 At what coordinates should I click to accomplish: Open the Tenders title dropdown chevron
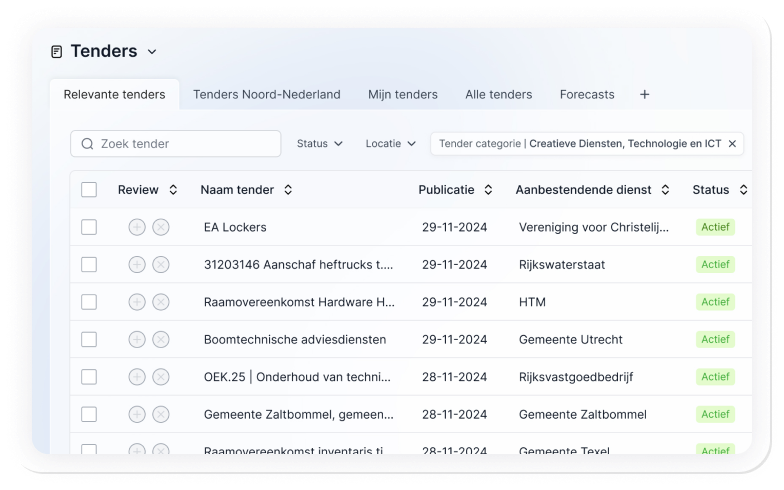click(x=152, y=52)
